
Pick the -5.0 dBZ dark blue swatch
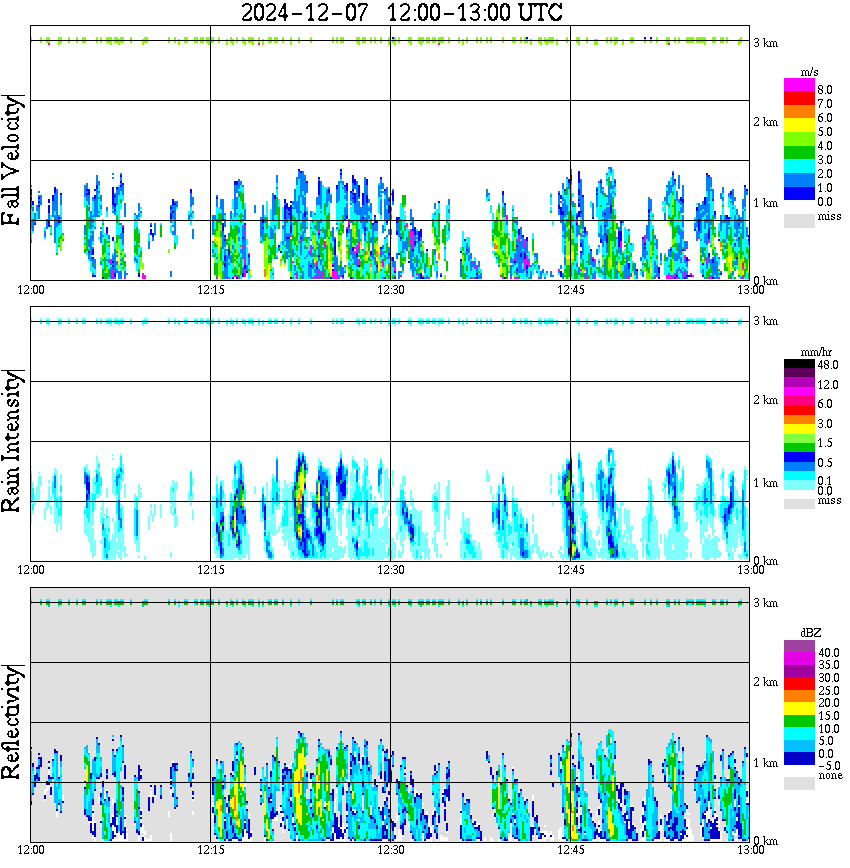(799, 758)
